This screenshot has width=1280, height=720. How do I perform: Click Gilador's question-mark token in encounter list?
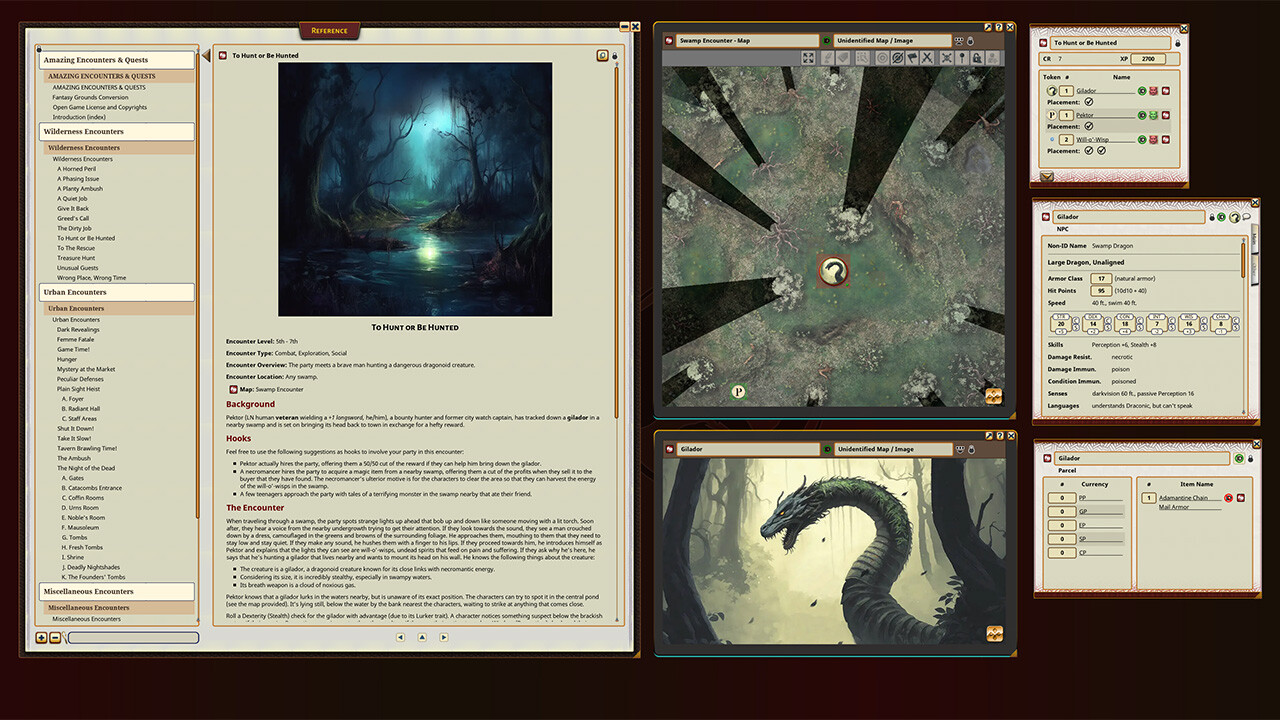click(x=1053, y=90)
